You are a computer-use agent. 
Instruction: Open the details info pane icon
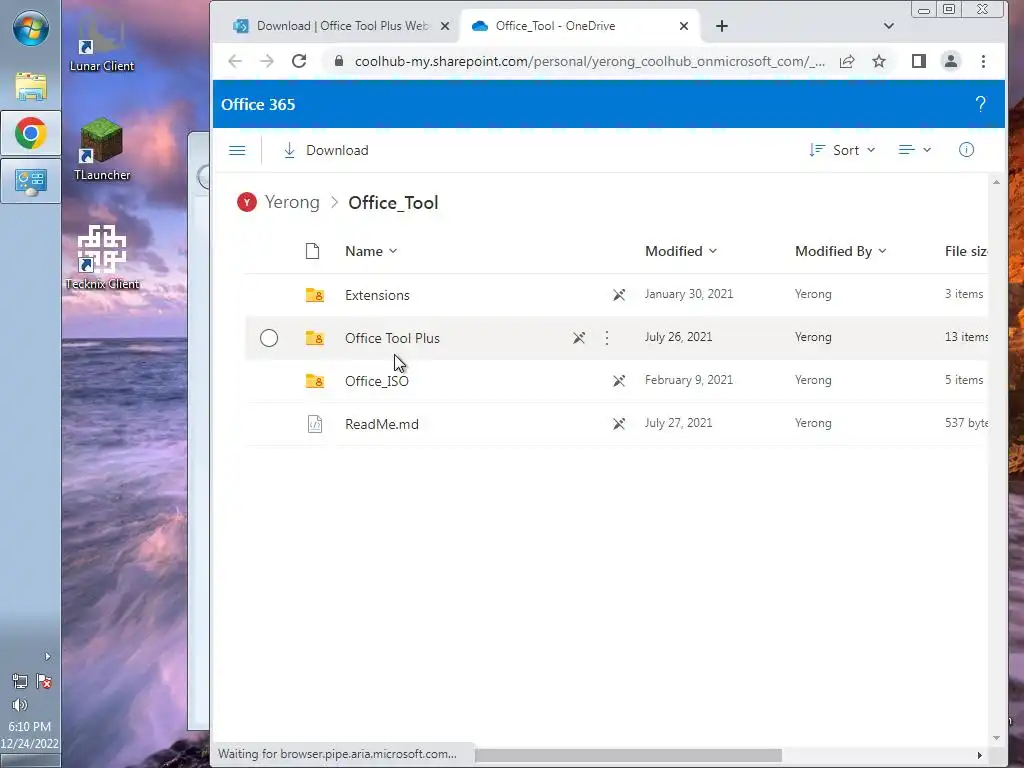966,150
